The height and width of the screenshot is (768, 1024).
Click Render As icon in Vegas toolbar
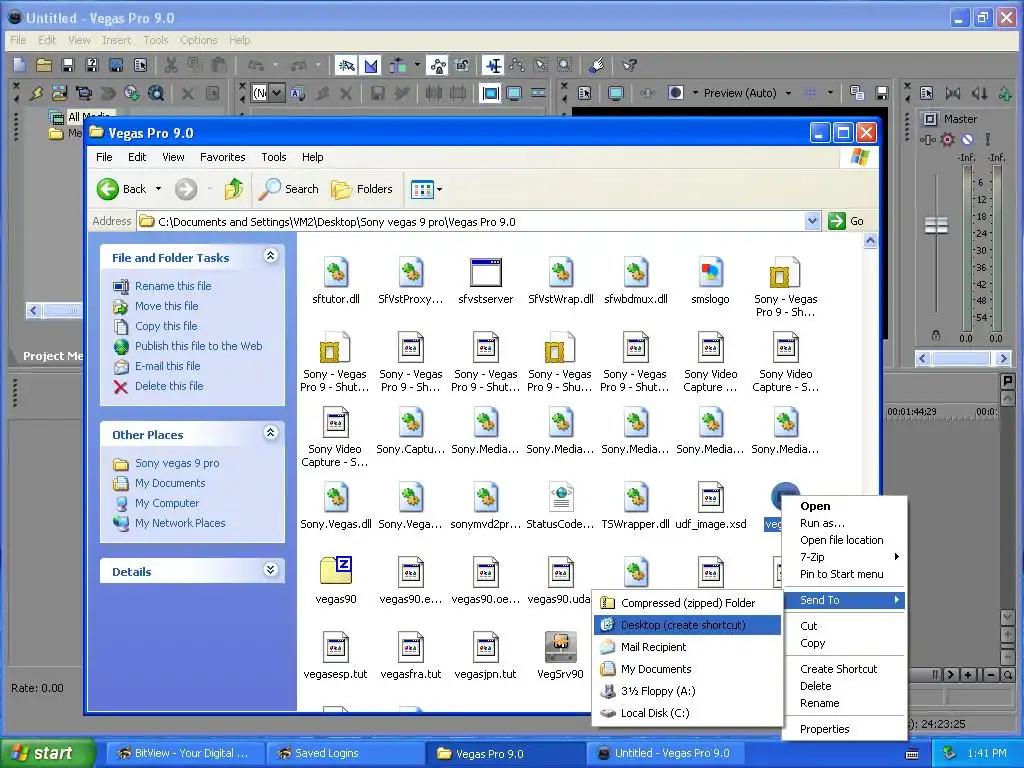[116, 65]
